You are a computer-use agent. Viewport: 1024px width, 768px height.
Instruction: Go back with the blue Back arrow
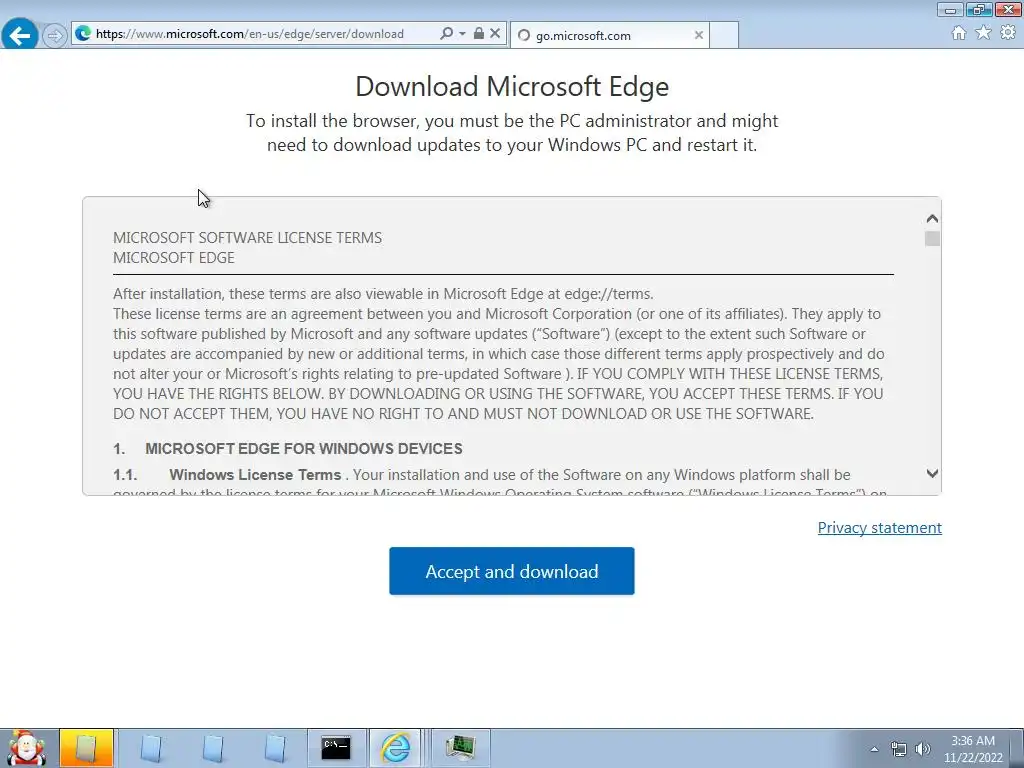point(20,35)
